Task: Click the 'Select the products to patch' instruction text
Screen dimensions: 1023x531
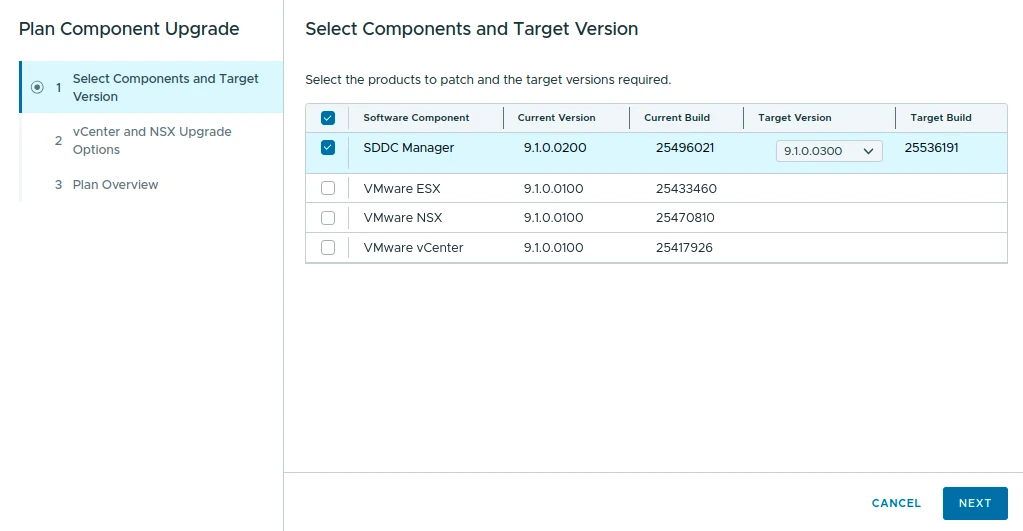Action: tap(488, 80)
